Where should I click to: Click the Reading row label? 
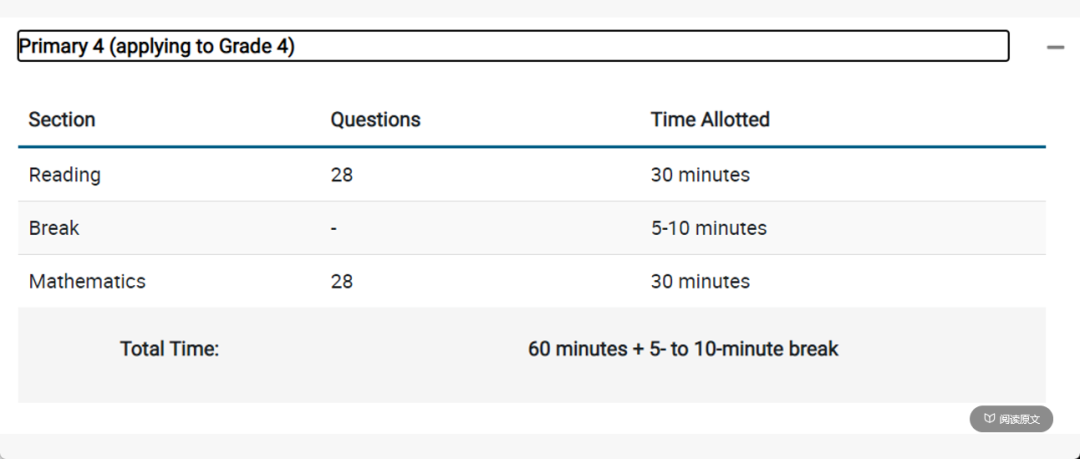65,175
